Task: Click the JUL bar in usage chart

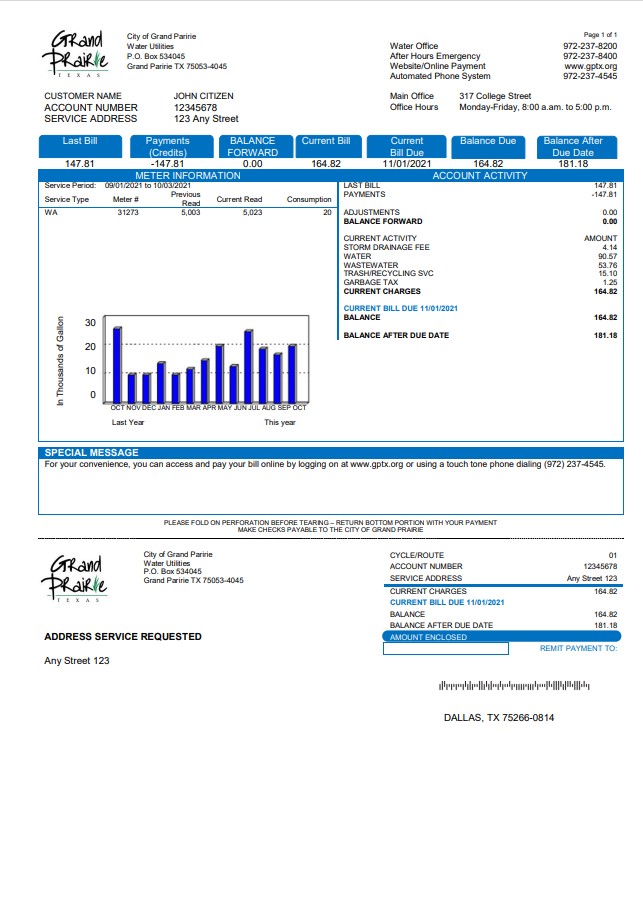Action: click(x=249, y=366)
